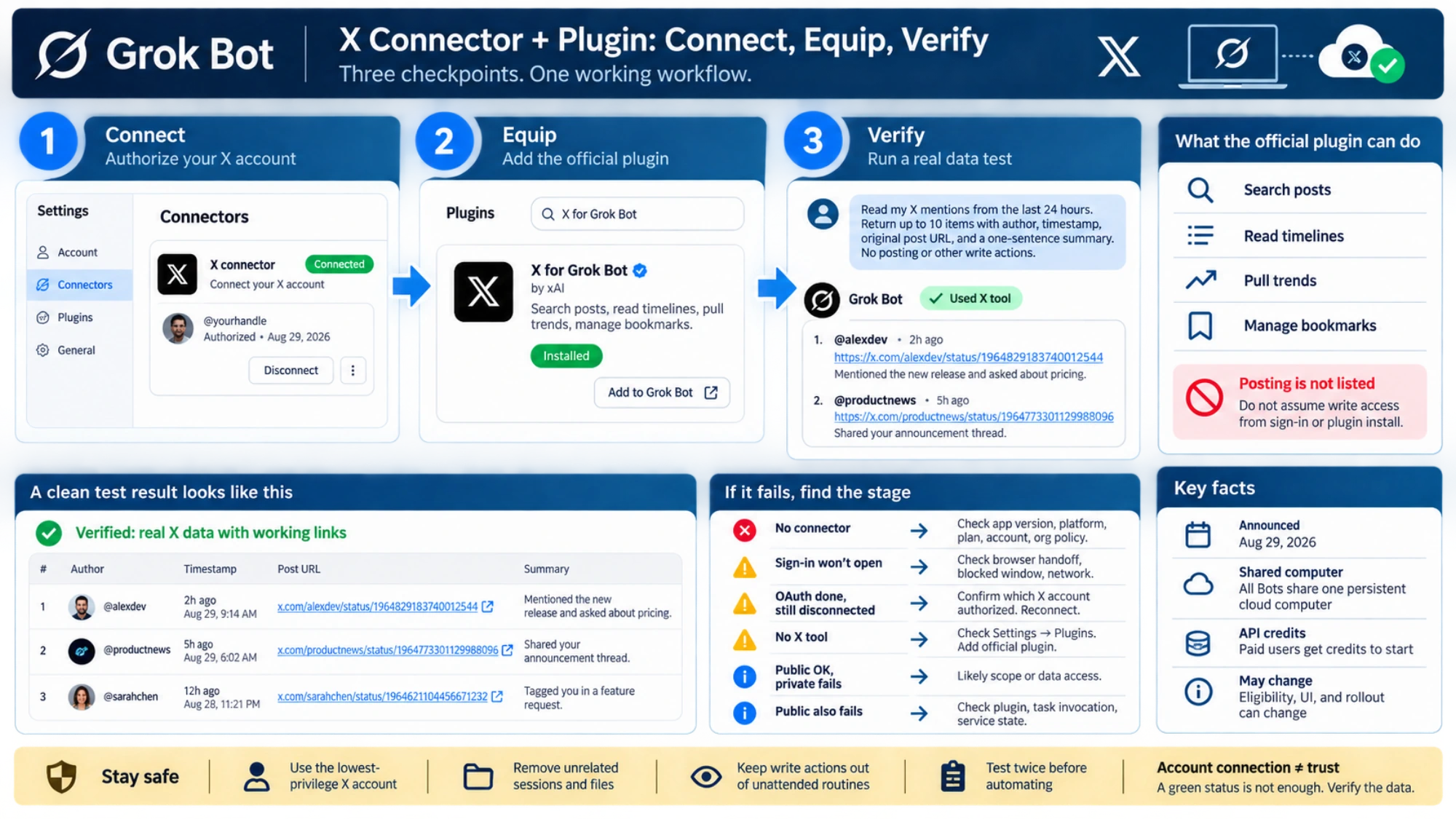Click the Grok Bot avatar in the chat
This screenshot has height=819, width=1456.
coord(822,299)
